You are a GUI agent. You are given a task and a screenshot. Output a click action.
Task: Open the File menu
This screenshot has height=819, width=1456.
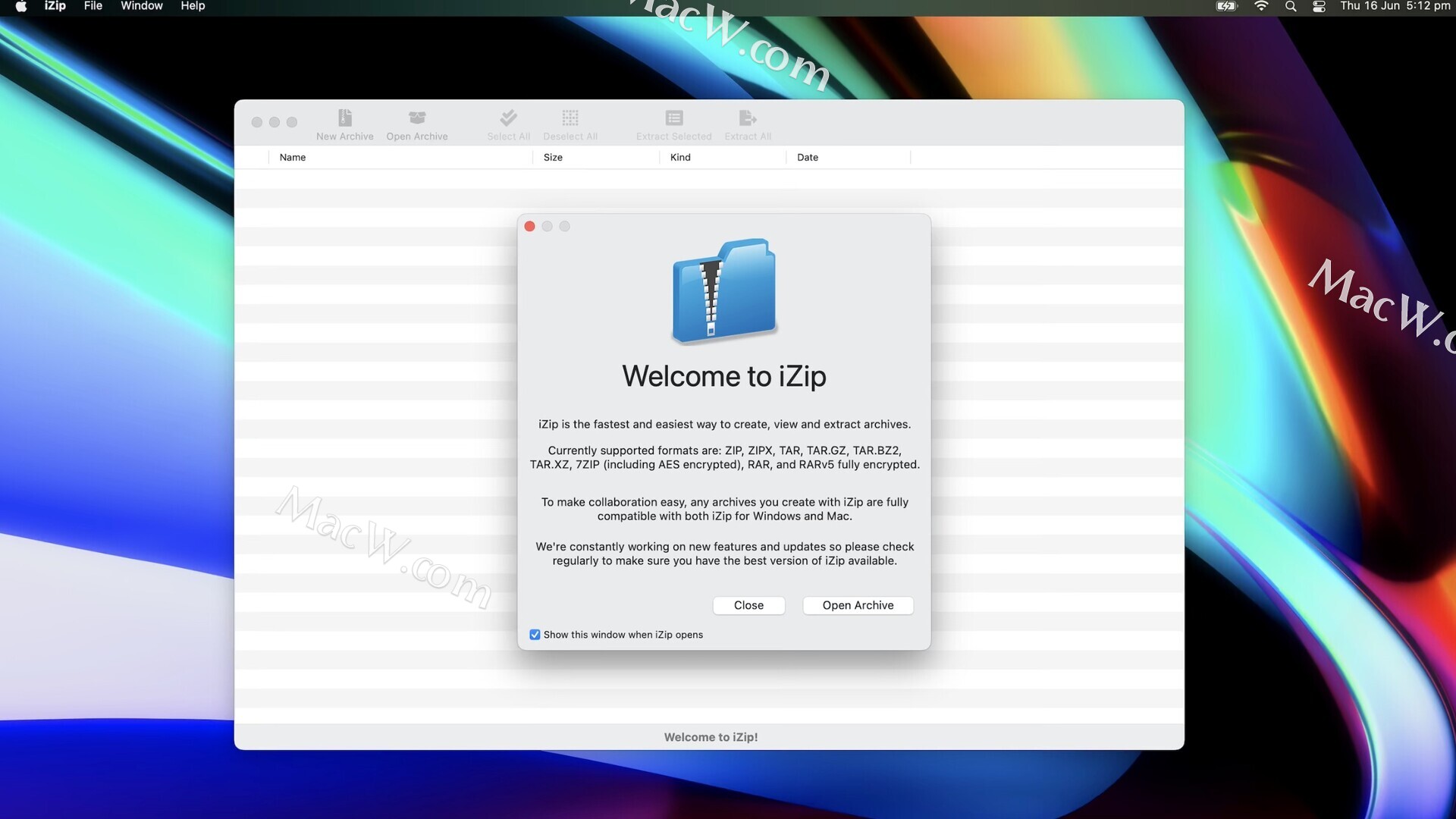(93, 6)
